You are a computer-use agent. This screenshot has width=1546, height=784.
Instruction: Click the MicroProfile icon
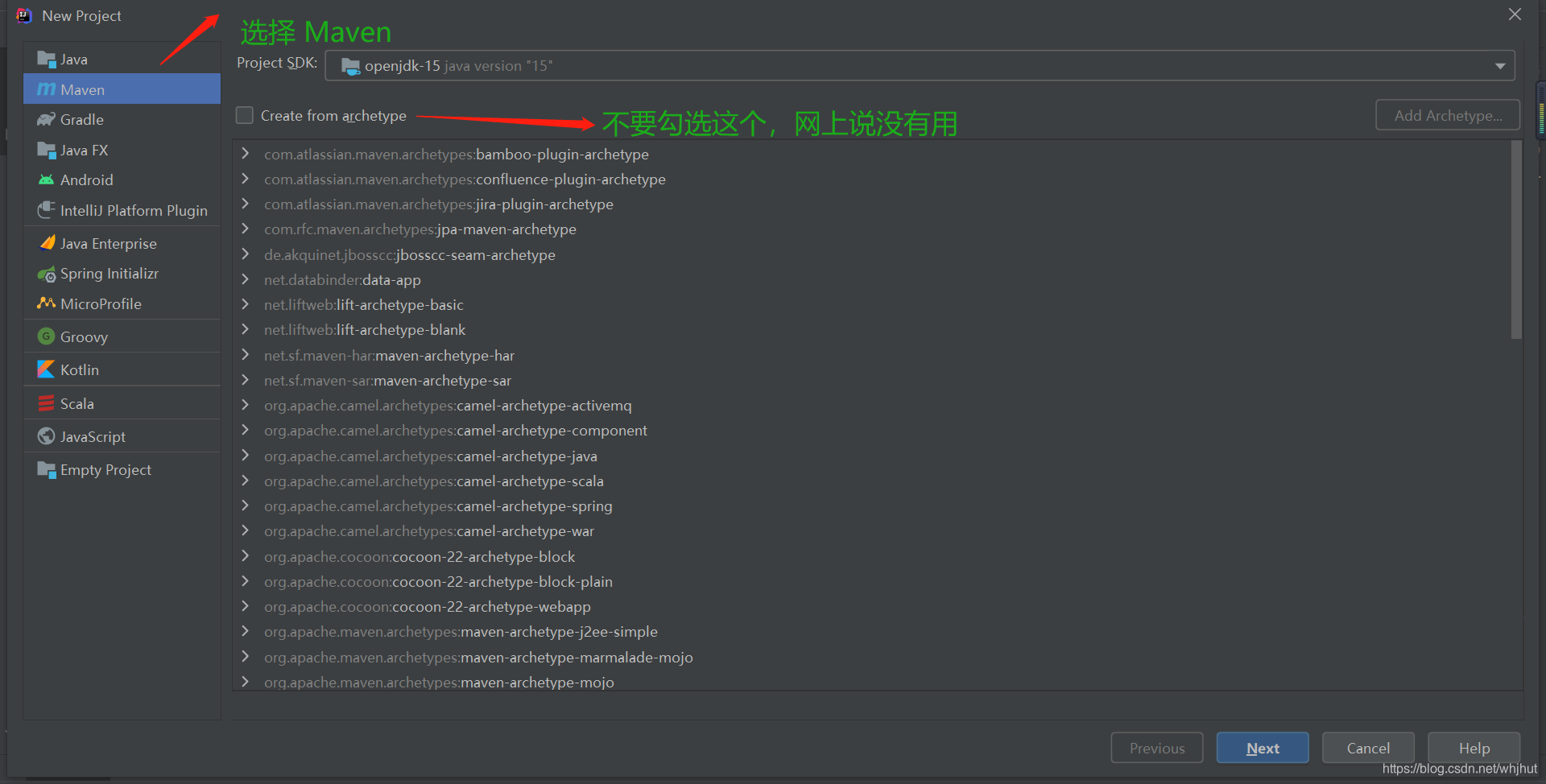point(46,303)
